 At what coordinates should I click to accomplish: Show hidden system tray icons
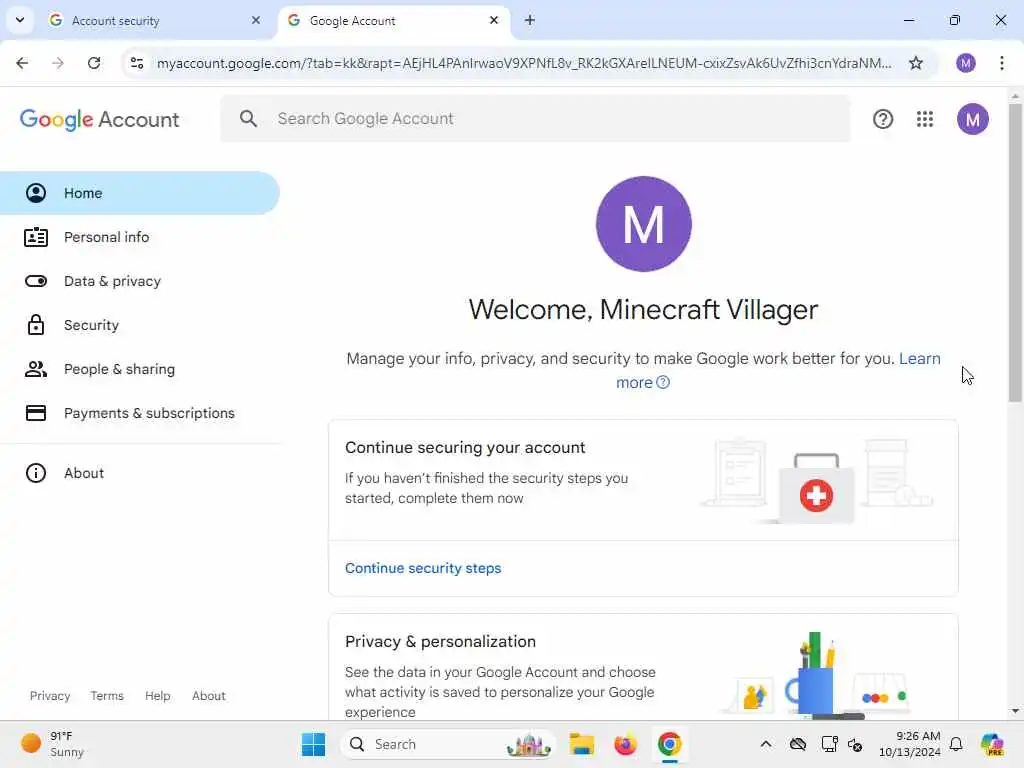(766, 744)
